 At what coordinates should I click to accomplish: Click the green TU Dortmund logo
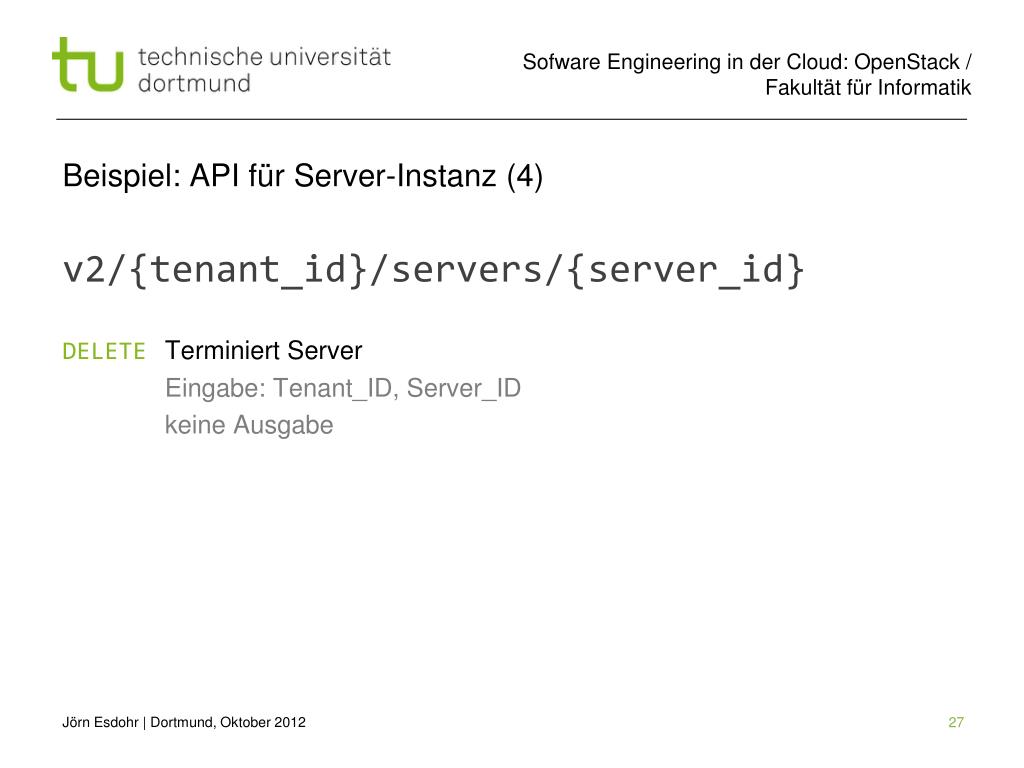(x=88, y=64)
